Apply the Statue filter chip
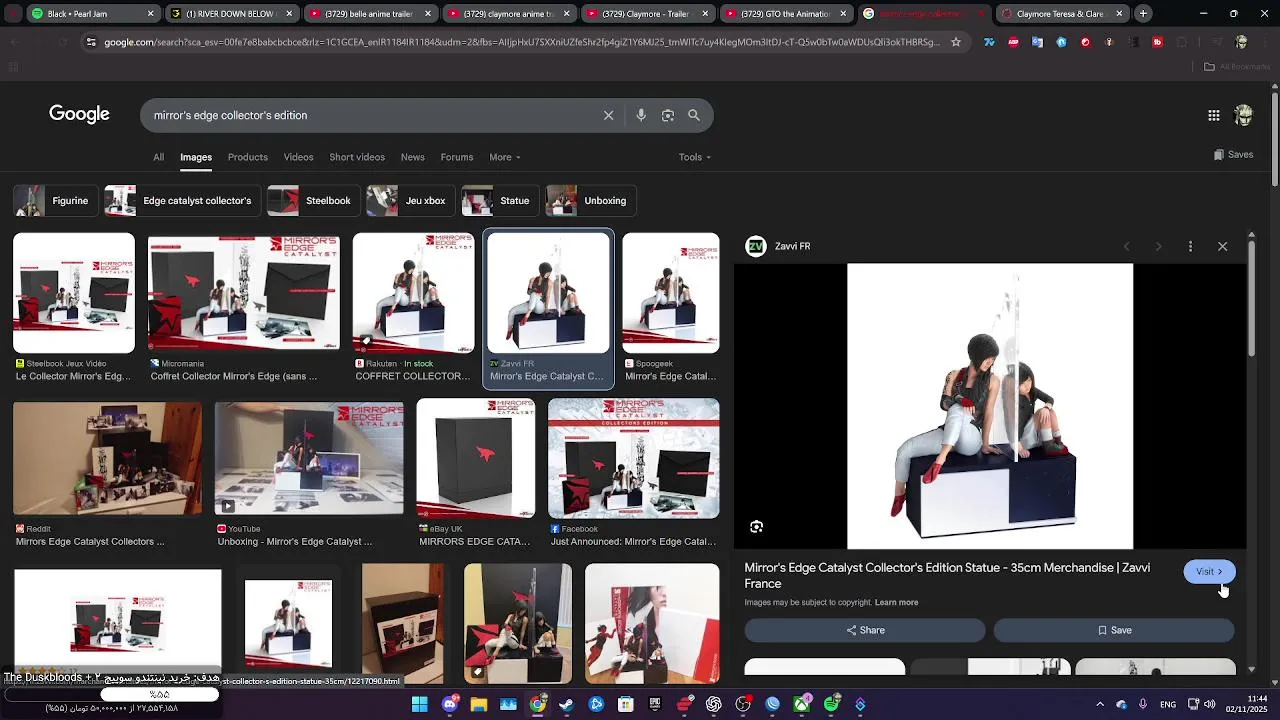The image size is (1280, 720). tap(500, 201)
